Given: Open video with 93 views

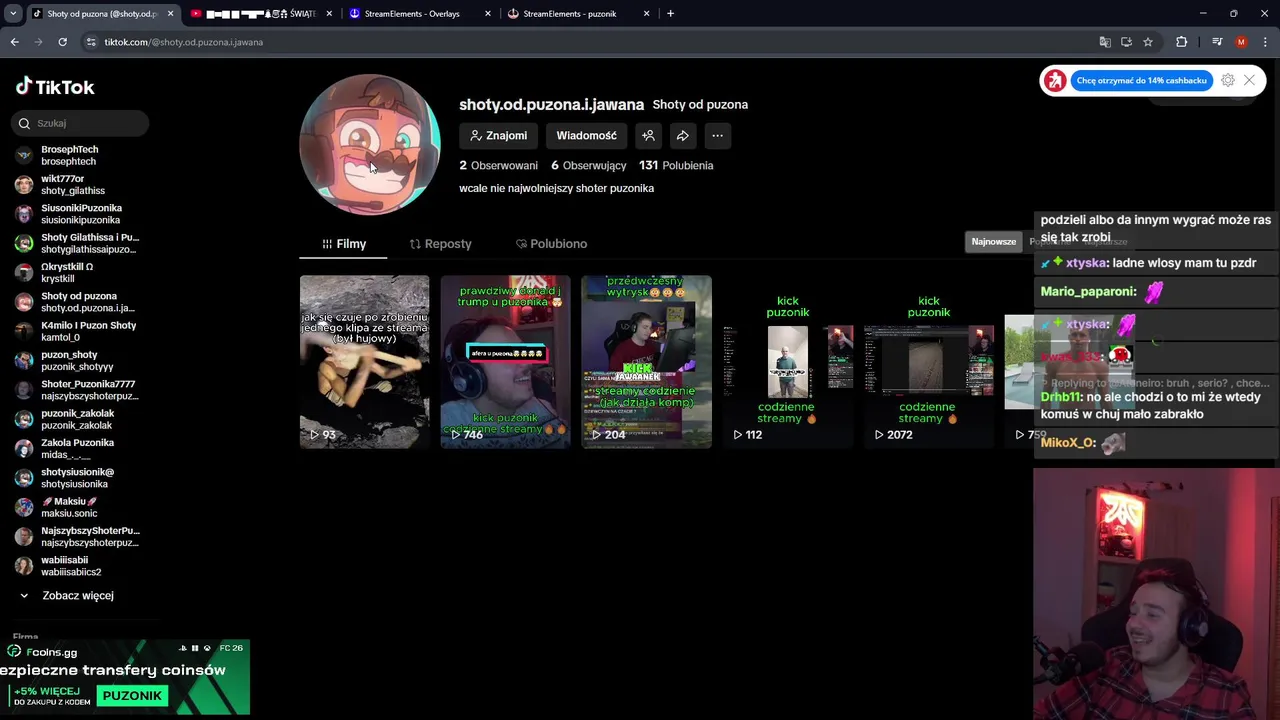Looking at the screenshot, I should pyautogui.click(x=364, y=362).
